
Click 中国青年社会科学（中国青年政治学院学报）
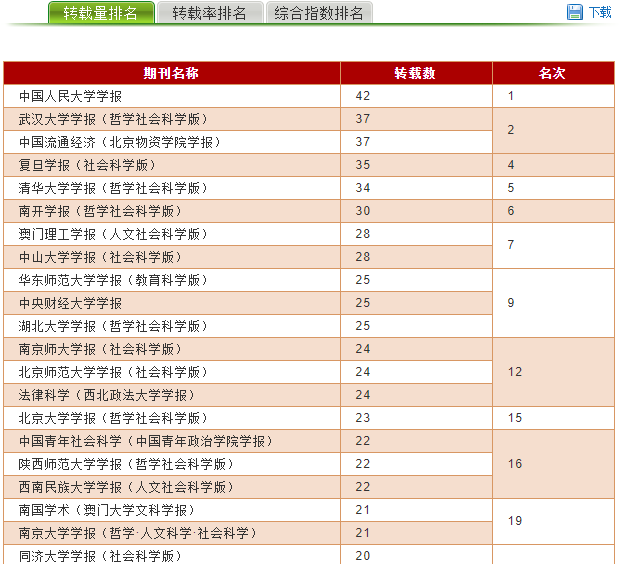click(x=146, y=441)
